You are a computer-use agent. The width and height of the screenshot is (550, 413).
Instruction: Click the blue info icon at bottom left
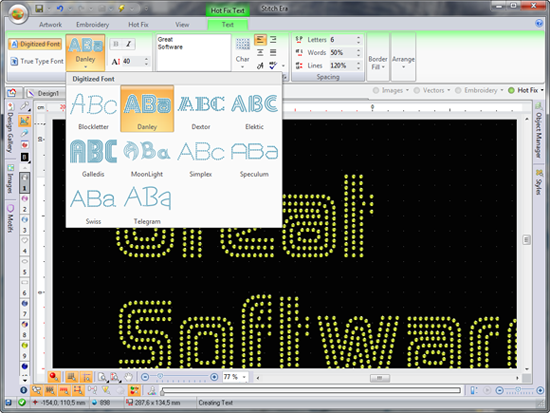[23, 390]
